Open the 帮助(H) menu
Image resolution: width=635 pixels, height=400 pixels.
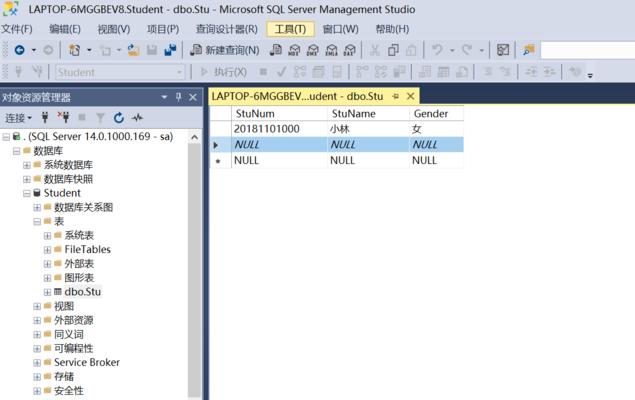coord(392,29)
